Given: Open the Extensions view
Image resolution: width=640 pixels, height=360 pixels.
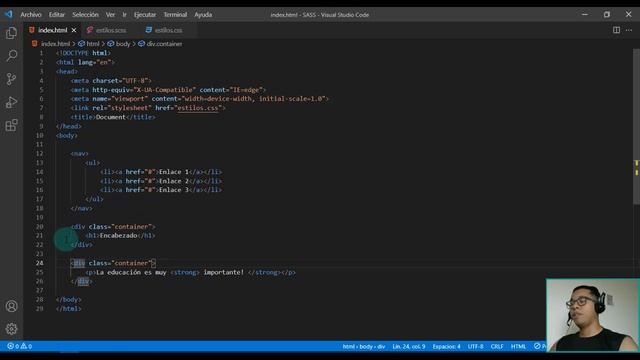Looking at the screenshot, I should (x=11, y=125).
